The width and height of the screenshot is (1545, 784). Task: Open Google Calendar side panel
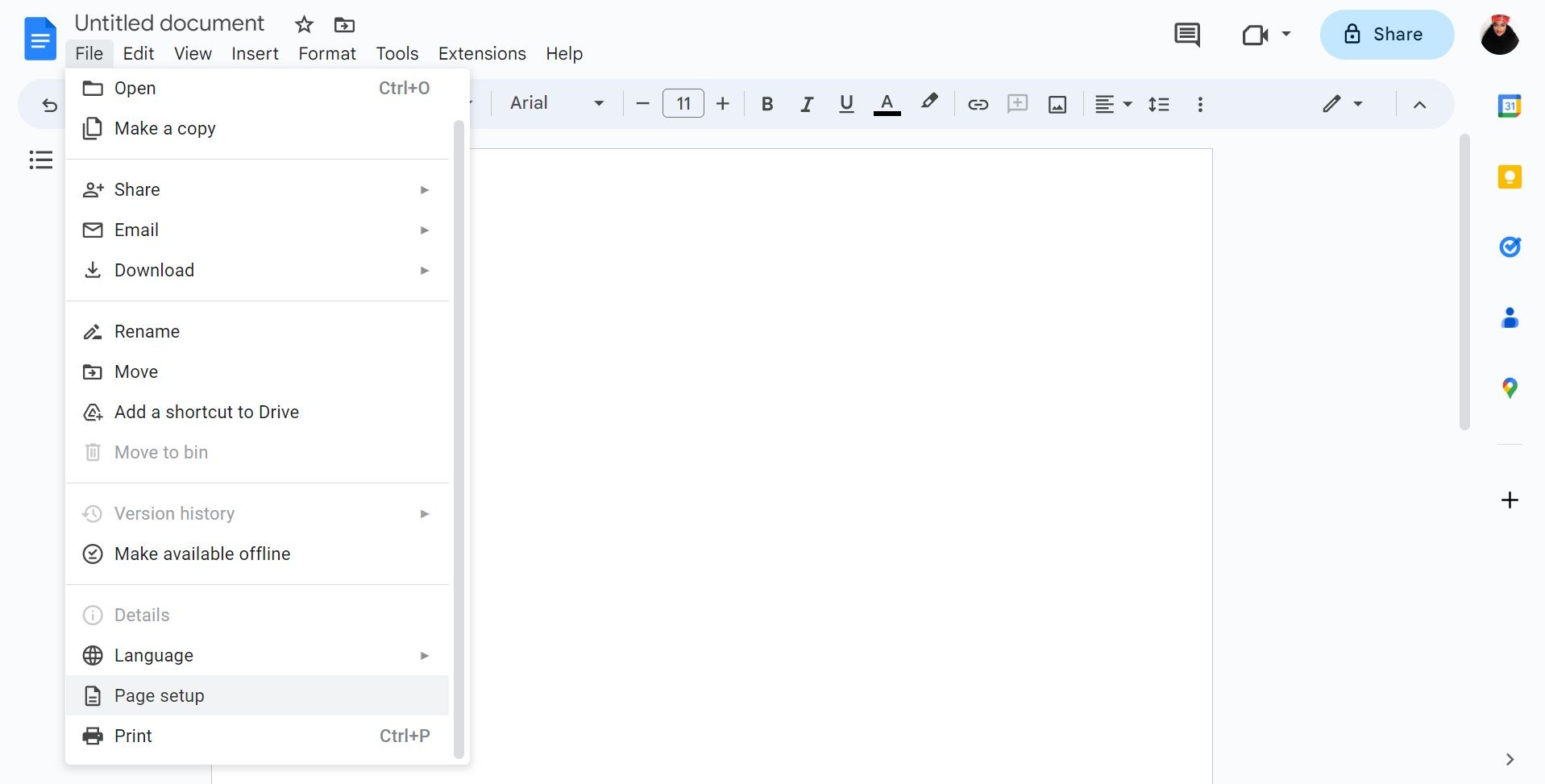click(x=1510, y=105)
